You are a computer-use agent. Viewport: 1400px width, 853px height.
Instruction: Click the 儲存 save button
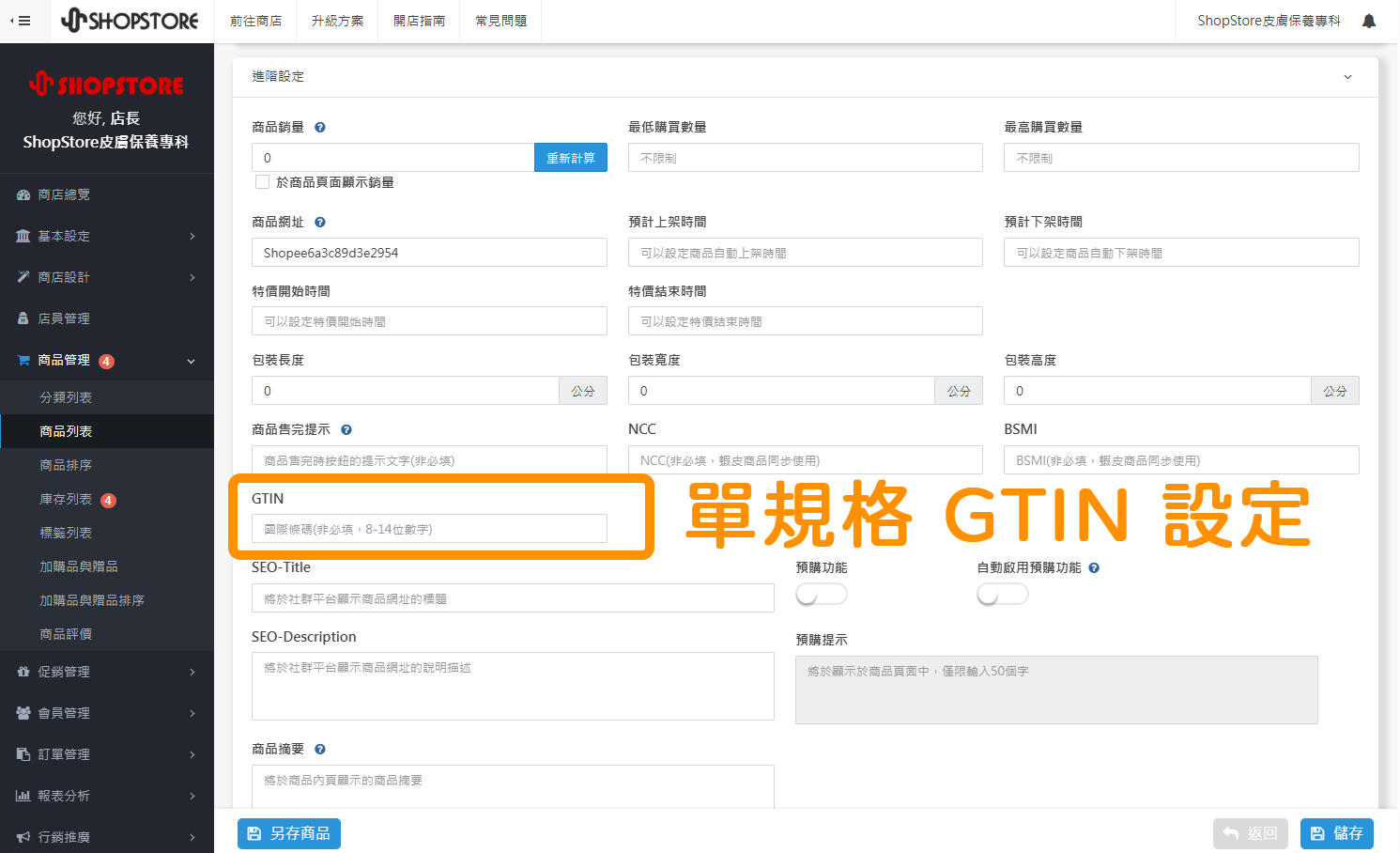click(x=1337, y=833)
